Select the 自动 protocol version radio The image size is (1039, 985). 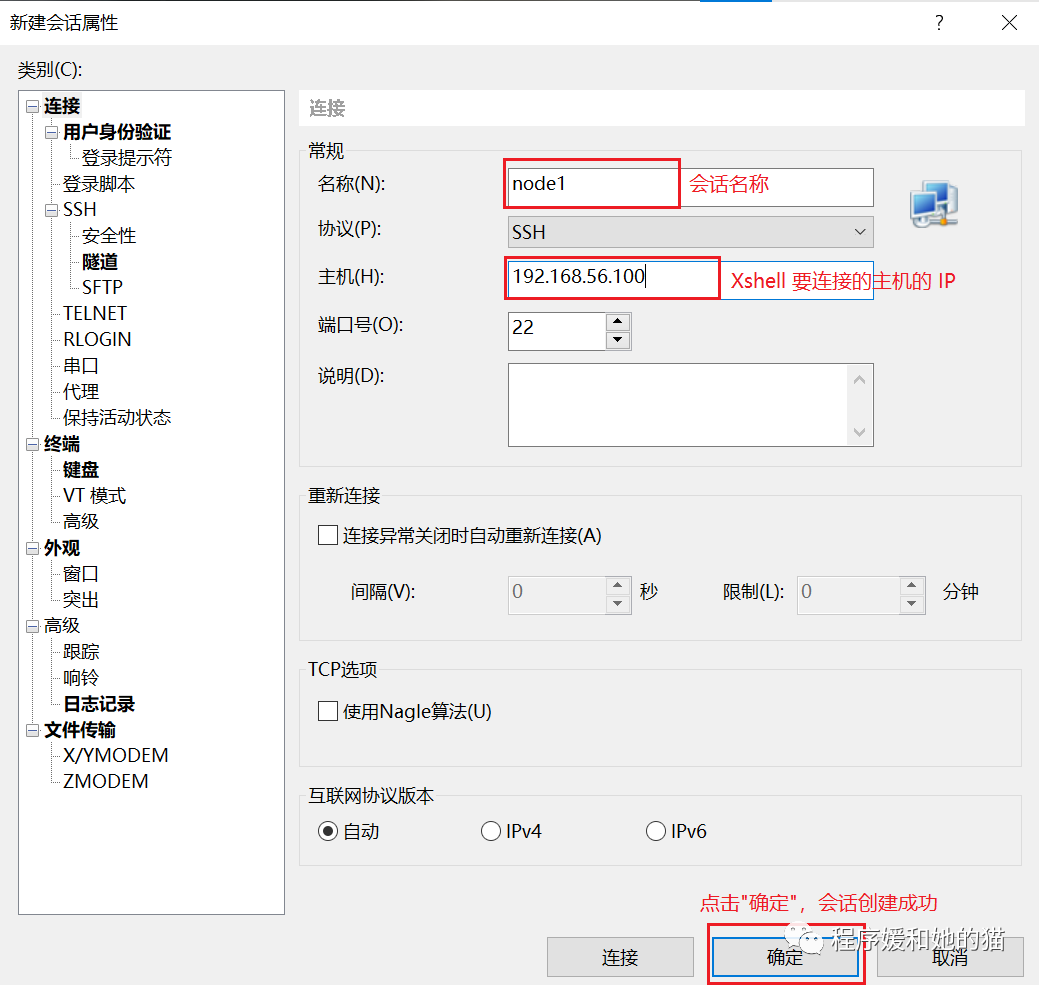pyautogui.click(x=328, y=831)
